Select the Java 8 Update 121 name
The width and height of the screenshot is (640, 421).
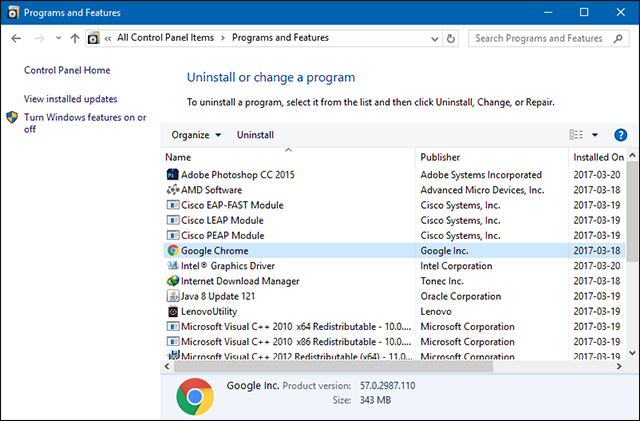218,296
